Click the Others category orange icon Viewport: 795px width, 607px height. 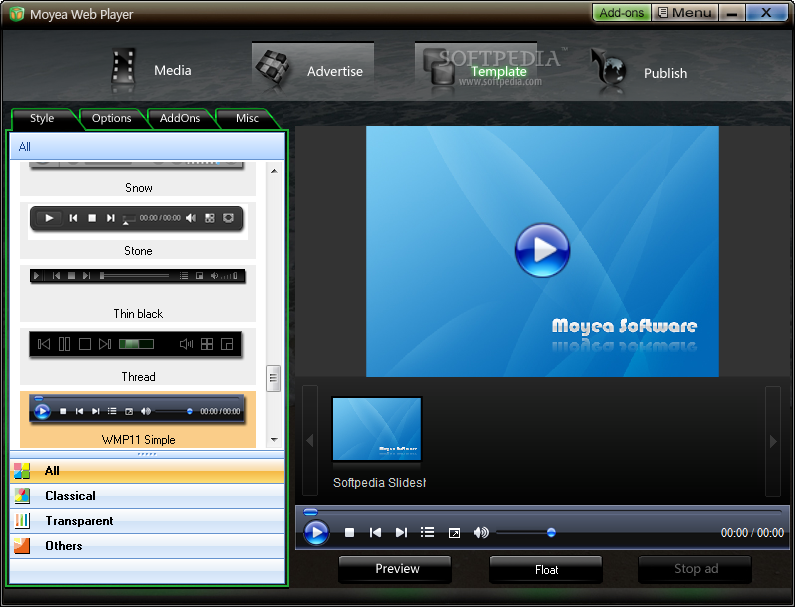pos(22,546)
